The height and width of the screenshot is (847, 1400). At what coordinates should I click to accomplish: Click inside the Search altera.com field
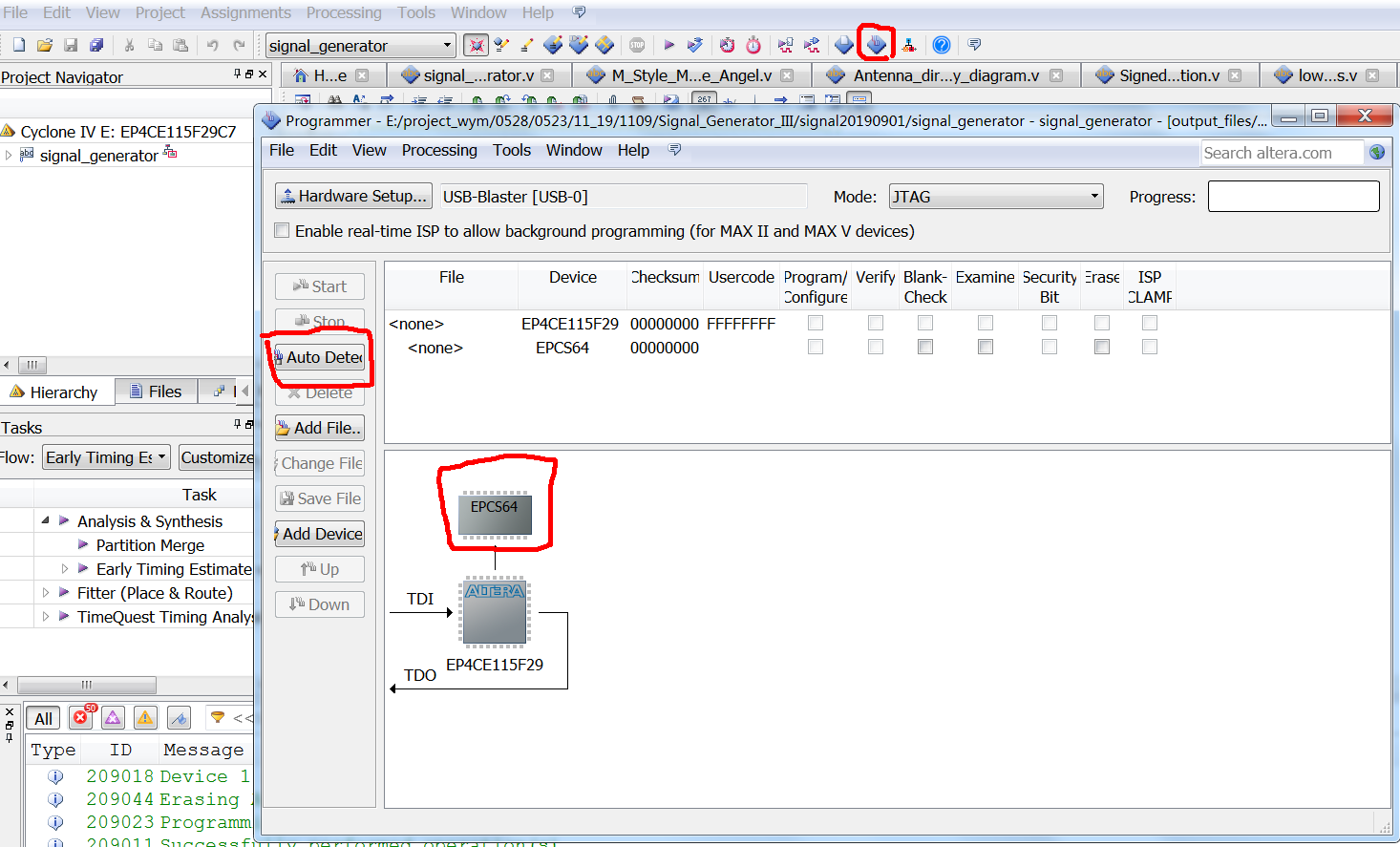(1281, 153)
